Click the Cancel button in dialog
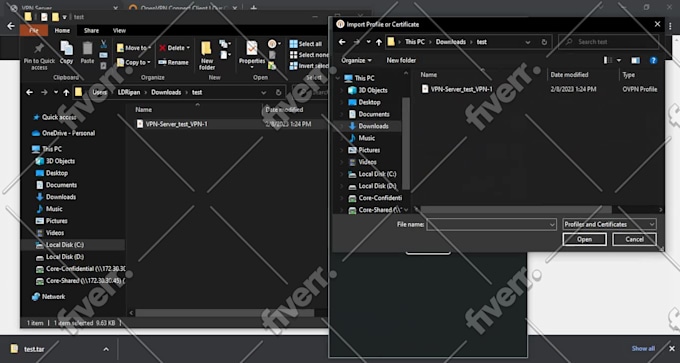 634,239
